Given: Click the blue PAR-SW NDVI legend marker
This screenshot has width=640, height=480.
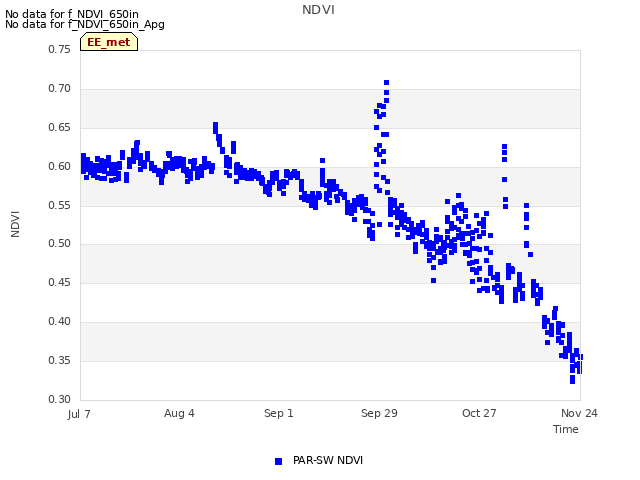Looking at the screenshot, I should point(278,461).
